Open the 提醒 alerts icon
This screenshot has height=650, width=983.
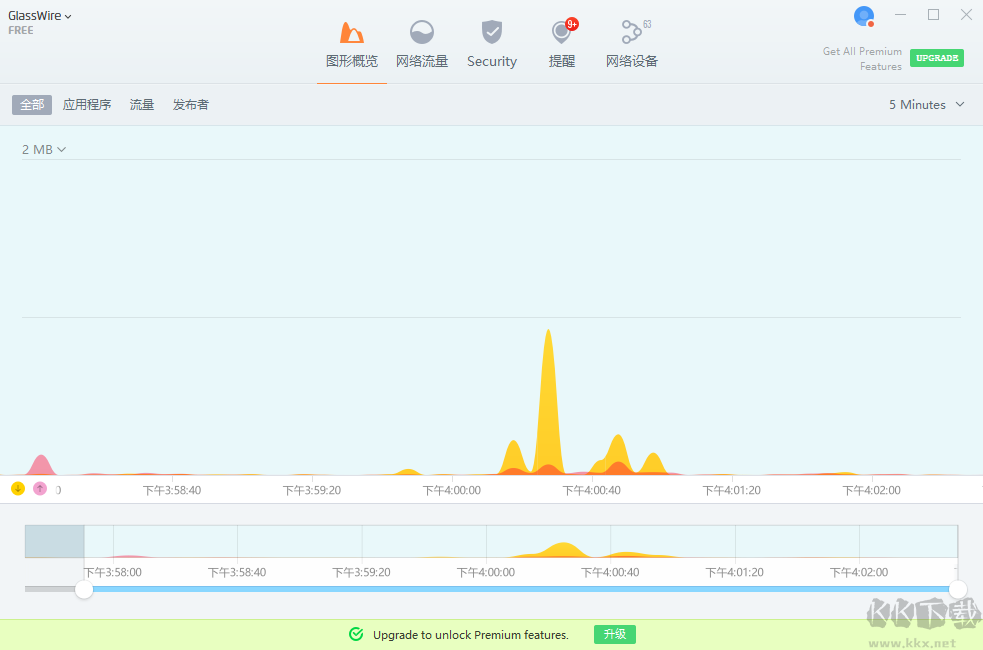[x=562, y=33]
